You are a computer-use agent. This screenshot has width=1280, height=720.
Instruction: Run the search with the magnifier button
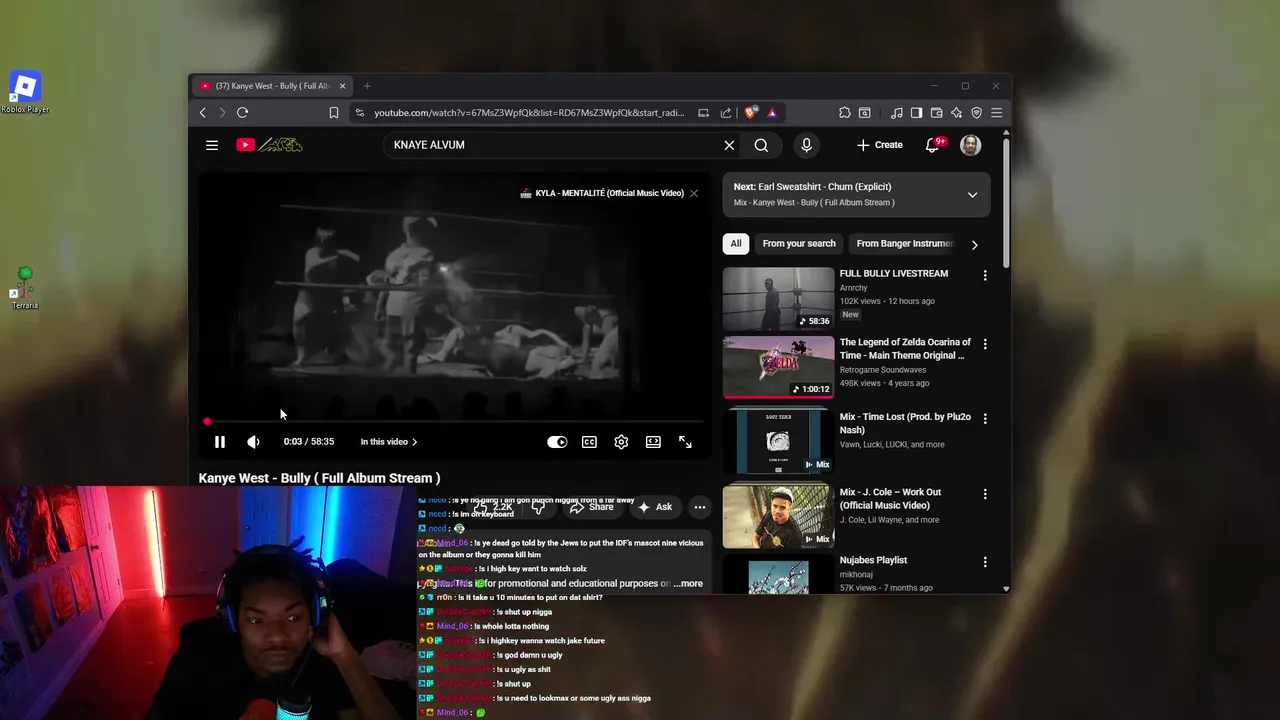pyautogui.click(x=761, y=145)
